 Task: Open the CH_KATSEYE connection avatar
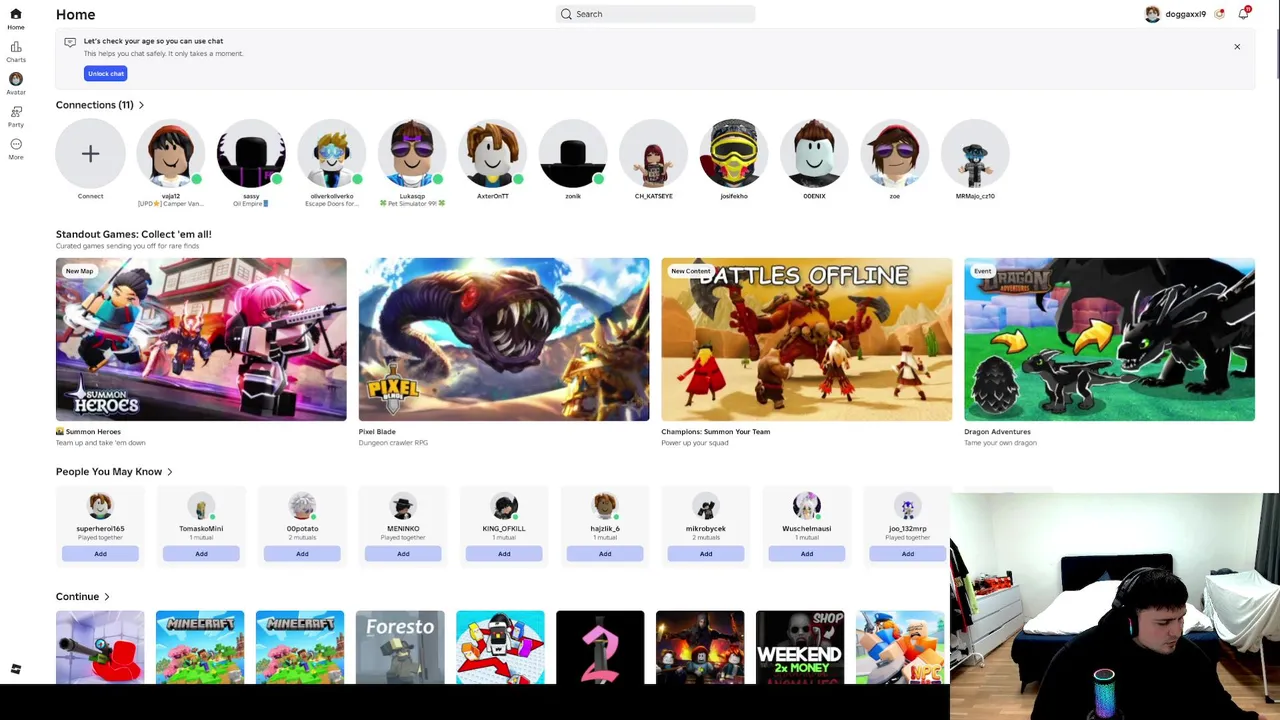click(654, 154)
